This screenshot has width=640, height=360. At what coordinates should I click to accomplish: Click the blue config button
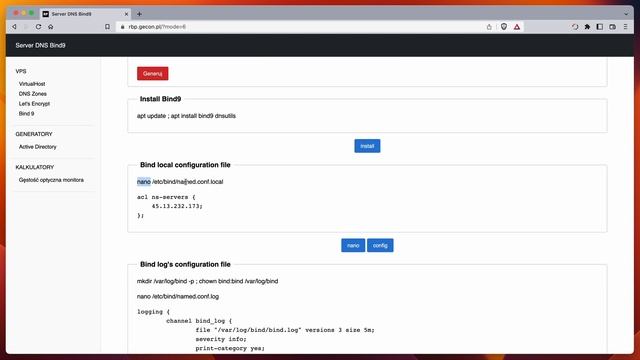(x=380, y=245)
